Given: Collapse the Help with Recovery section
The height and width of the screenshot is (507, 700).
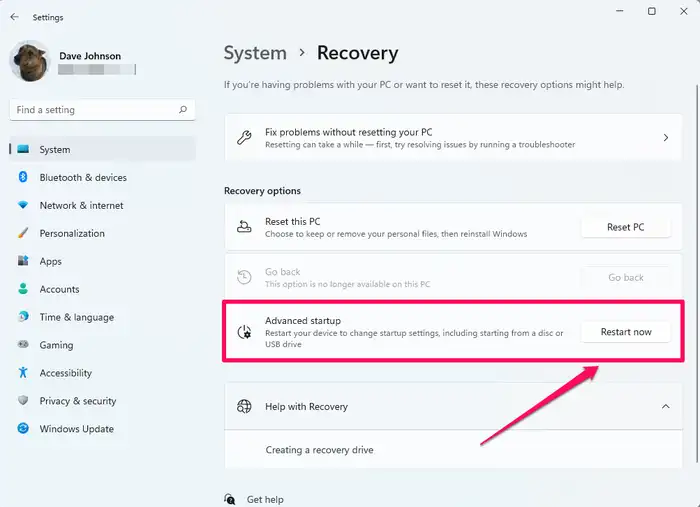Looking at the screenshot, I should 666,407.
